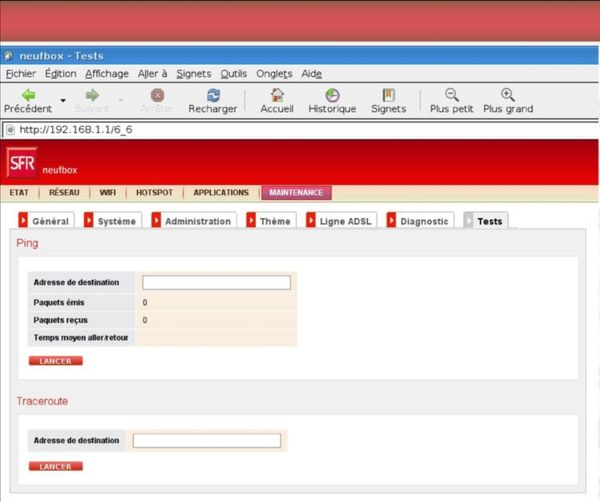The height and width of the screenshot is (502, 600).
Task: Expand the Précédent history dropdown arrow
Action: (x=63, y=101)
